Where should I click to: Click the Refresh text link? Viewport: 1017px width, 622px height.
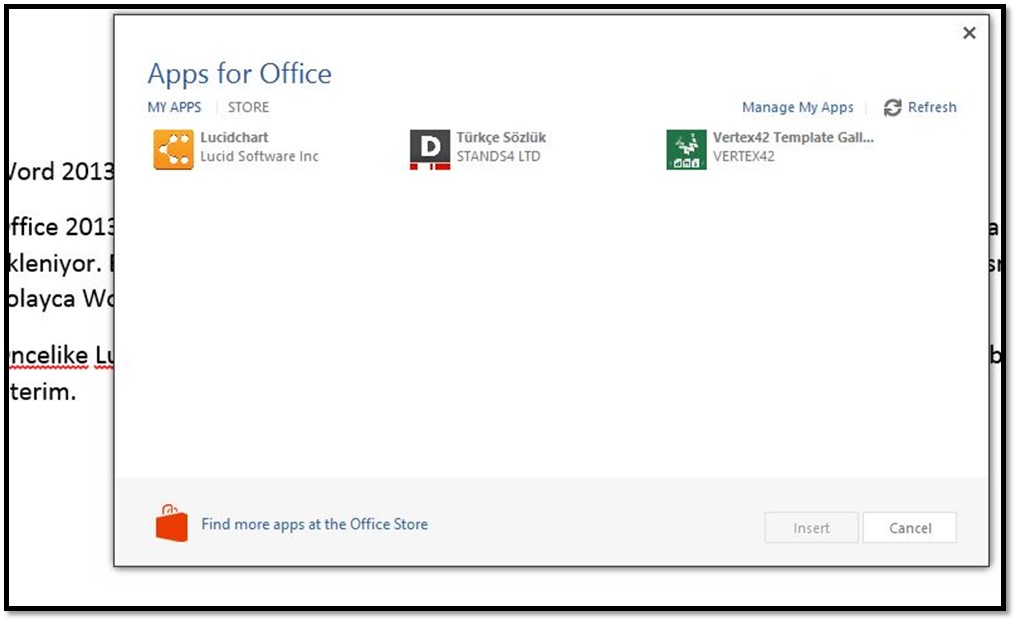coord(932,107)
